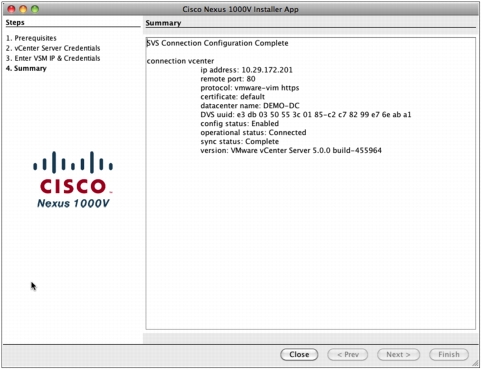This screenshot has width=482, height=371.
Task: Click the yellow minimize window button
Action: [x=23, y=9]
